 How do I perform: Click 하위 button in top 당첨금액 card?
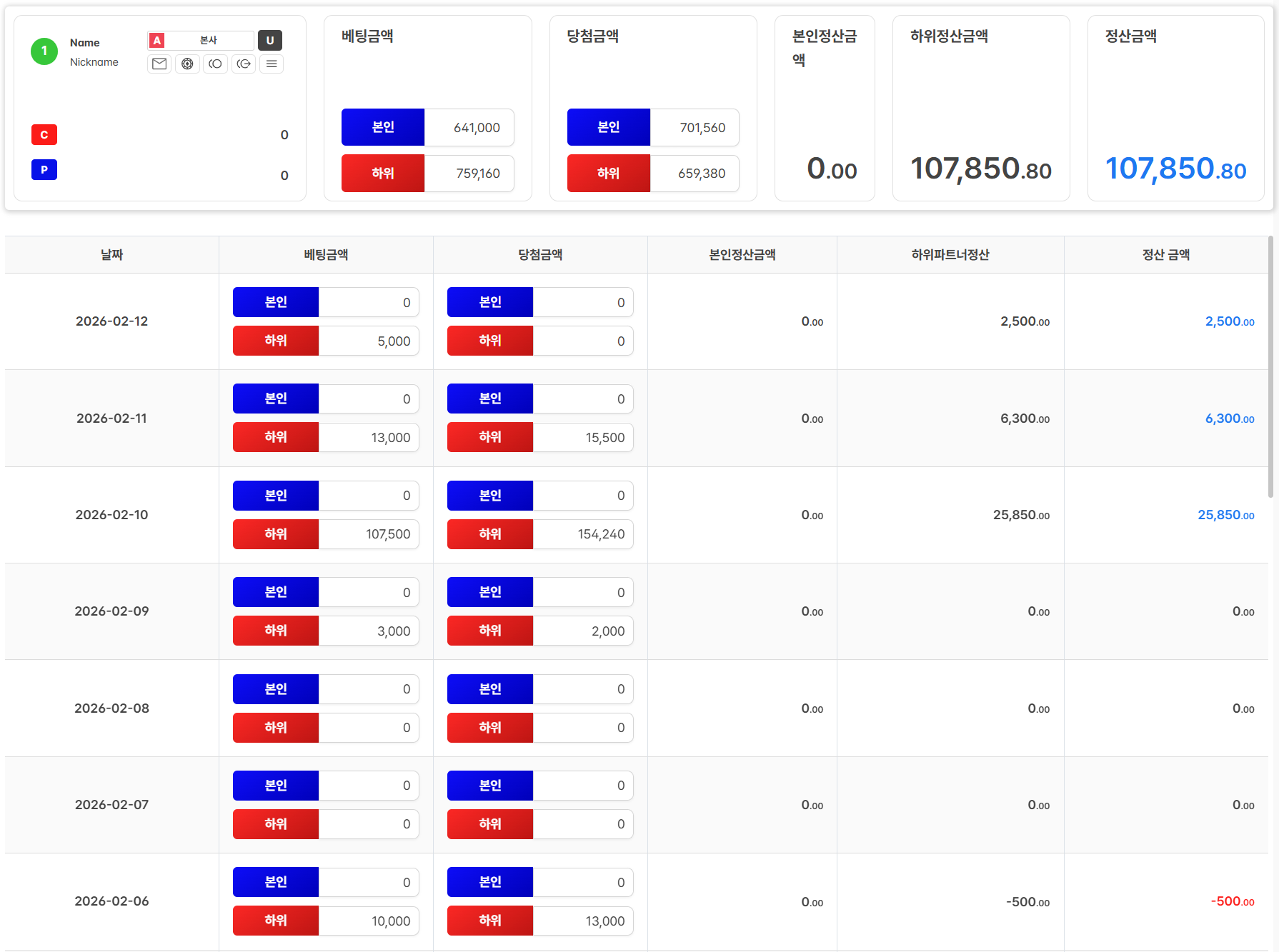tap(608, 174)
